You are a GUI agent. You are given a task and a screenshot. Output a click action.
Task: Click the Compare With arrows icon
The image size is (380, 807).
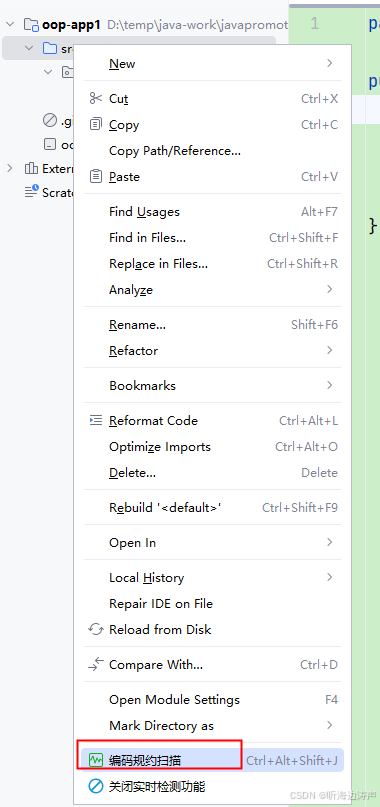(96, 664)
